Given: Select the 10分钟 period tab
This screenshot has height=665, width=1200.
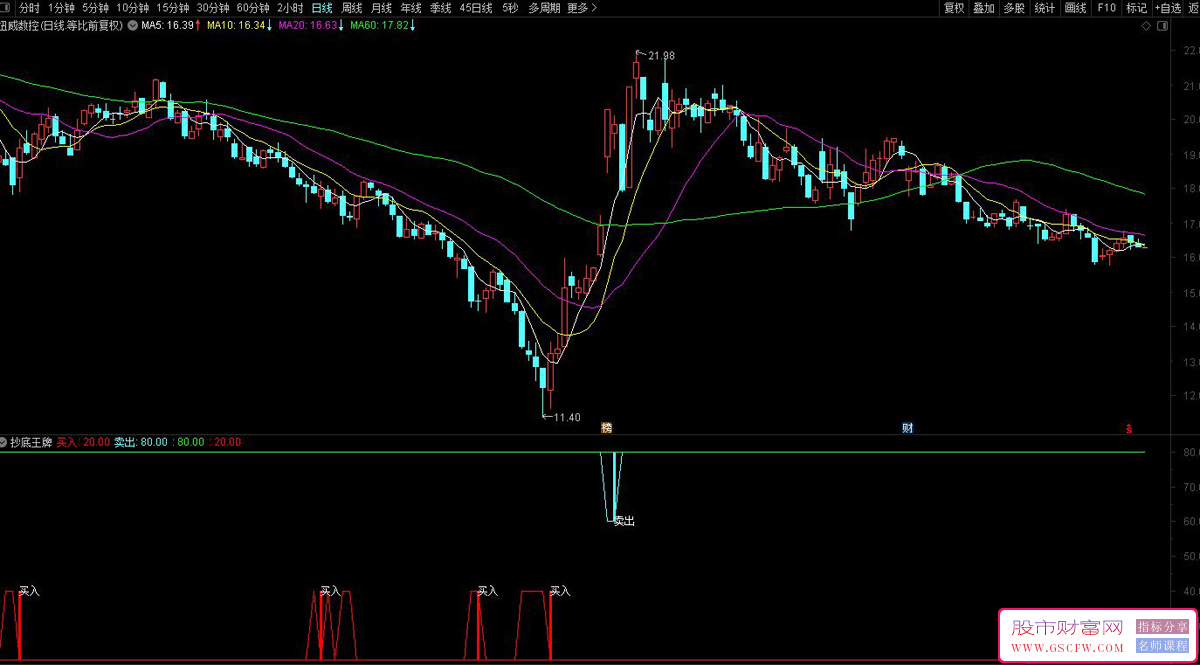Looking at the screenshot, I should click(132, 8).
